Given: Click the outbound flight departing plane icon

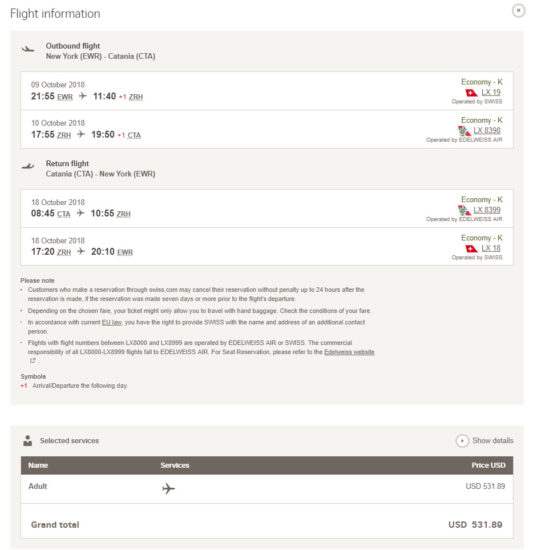Looking at the screenshot, I should (x=28, y=49).
